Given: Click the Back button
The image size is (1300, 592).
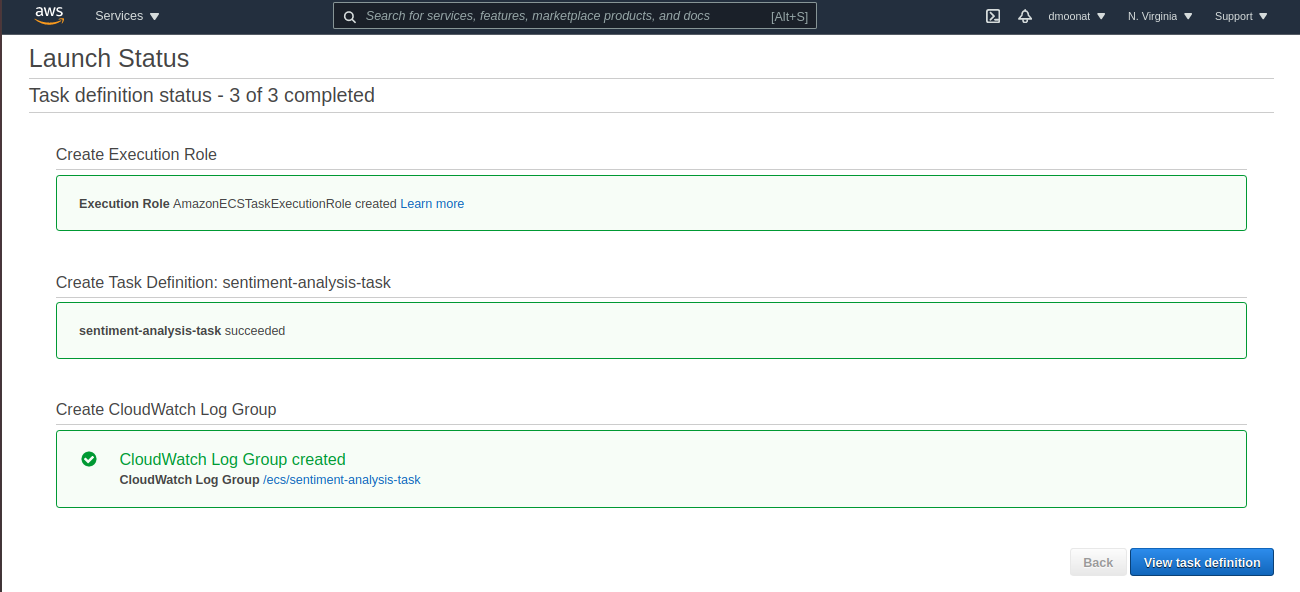Looking at the screenshot, I should point(1098,562).
